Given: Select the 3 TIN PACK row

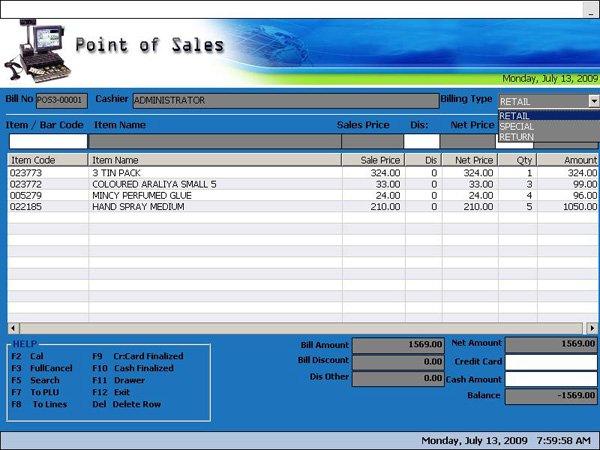Looking at the screenshot, I should [215, 173].
